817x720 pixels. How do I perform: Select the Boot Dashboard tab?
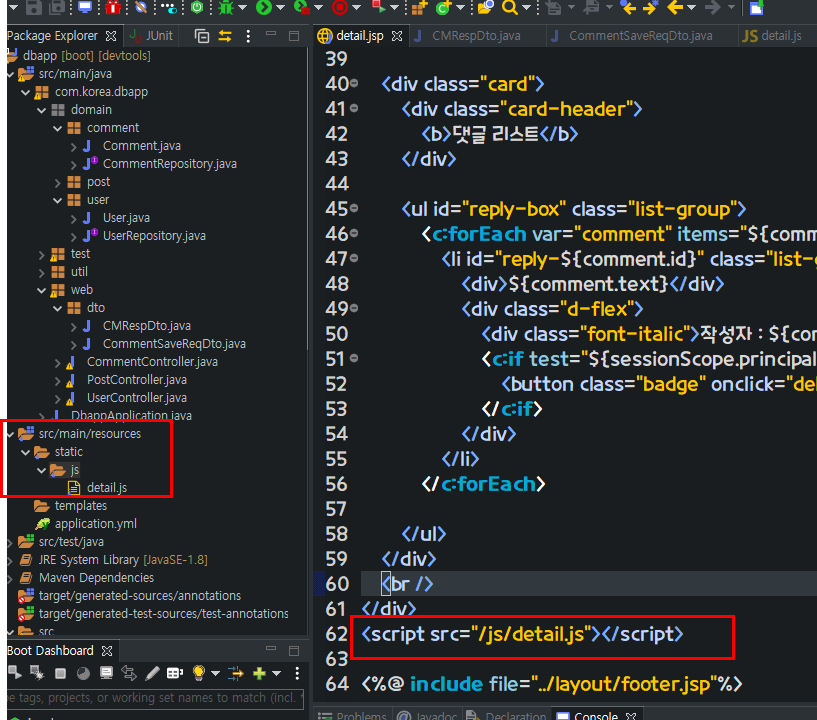(50, 651)
